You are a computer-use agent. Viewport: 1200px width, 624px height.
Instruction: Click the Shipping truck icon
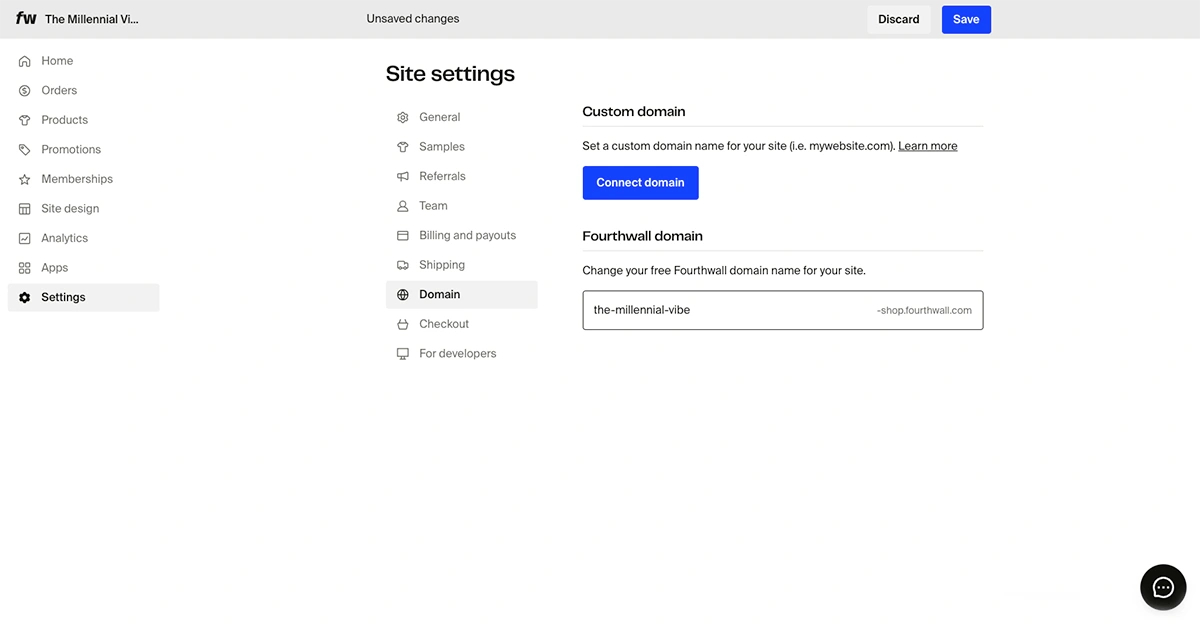[403, 265]
